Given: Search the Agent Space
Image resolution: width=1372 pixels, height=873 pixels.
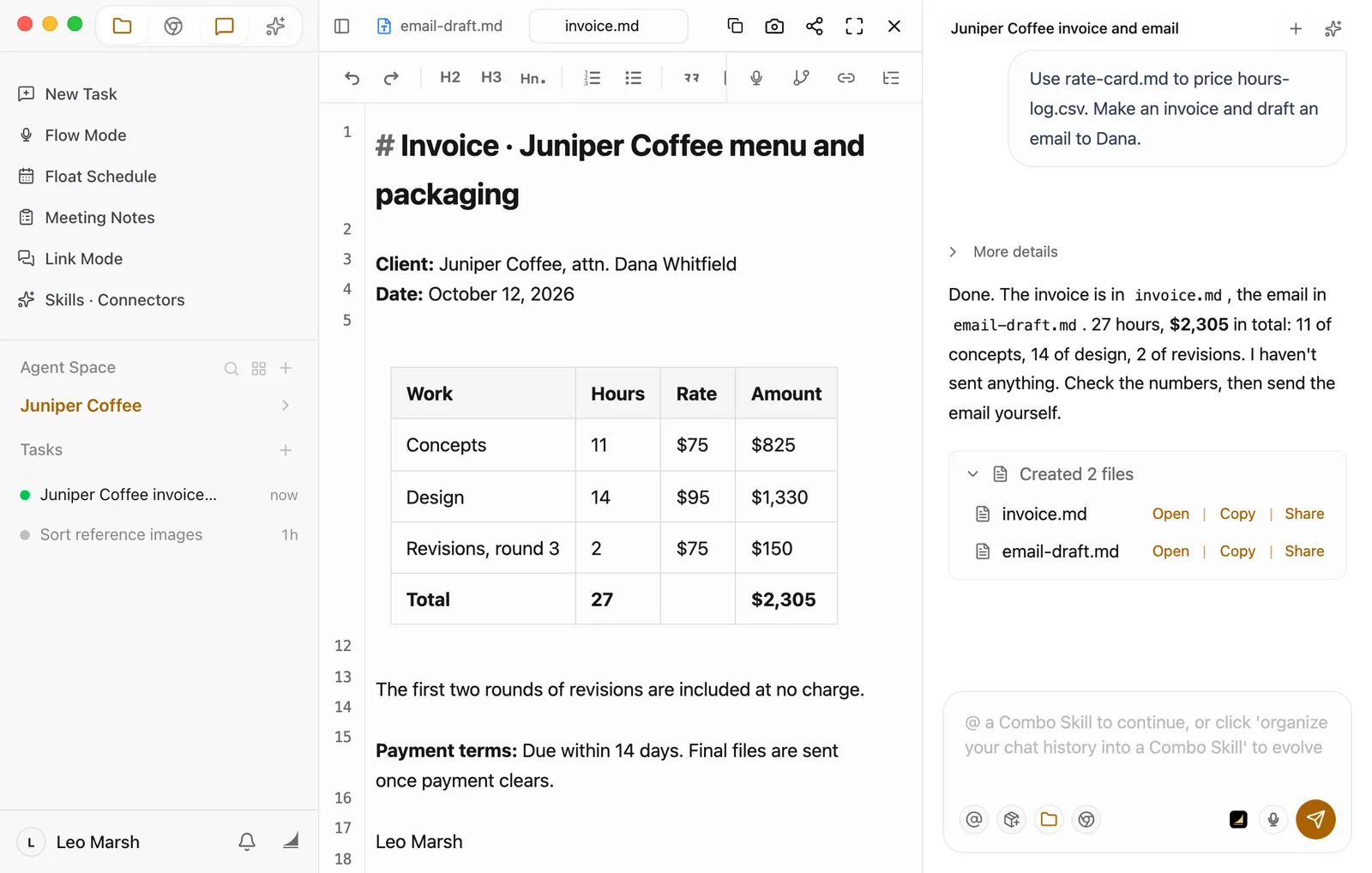Looking at the screenshot, I should [x=232, y=368].
